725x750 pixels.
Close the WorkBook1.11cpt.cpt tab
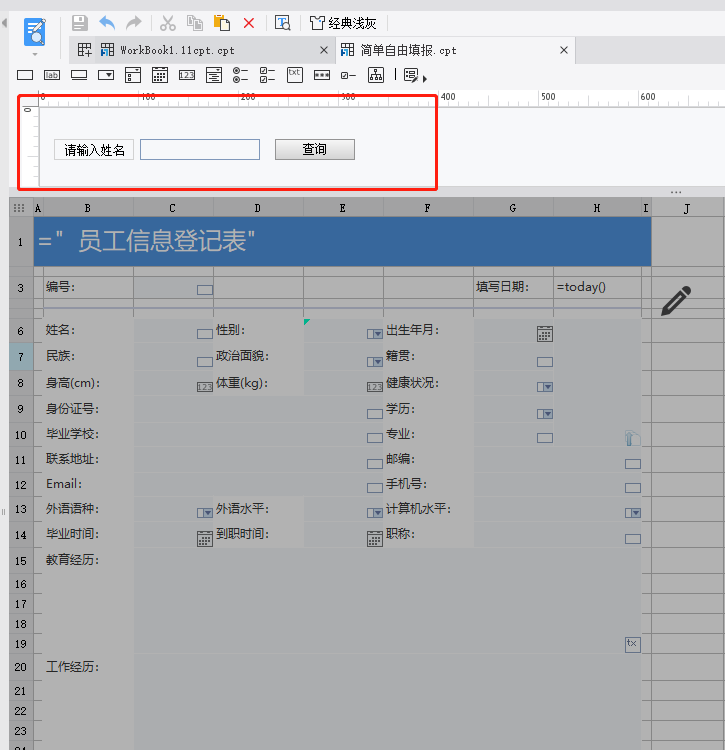tap(324, 50)
